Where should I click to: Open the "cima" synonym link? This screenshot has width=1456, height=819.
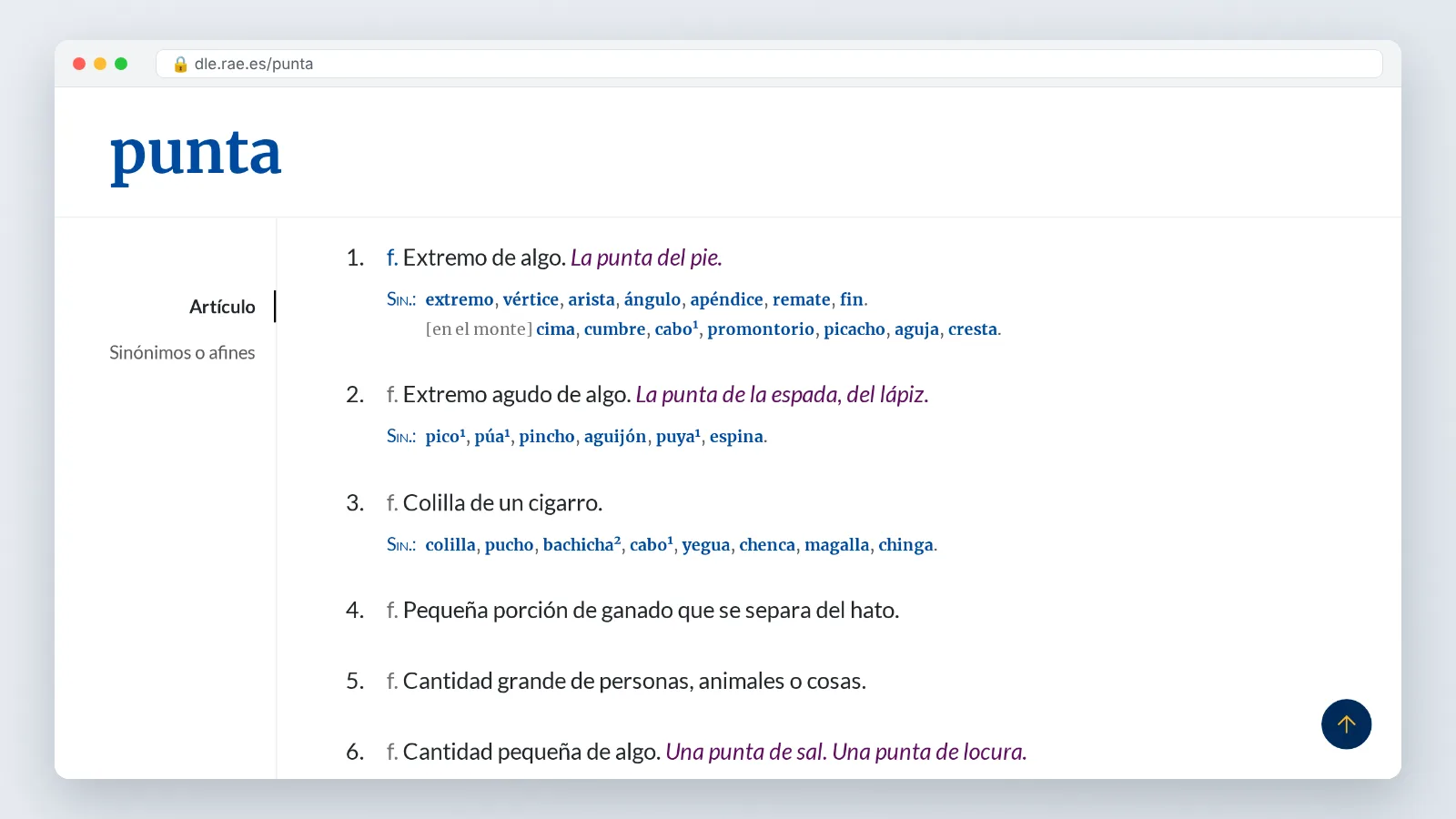coord(555,329)
